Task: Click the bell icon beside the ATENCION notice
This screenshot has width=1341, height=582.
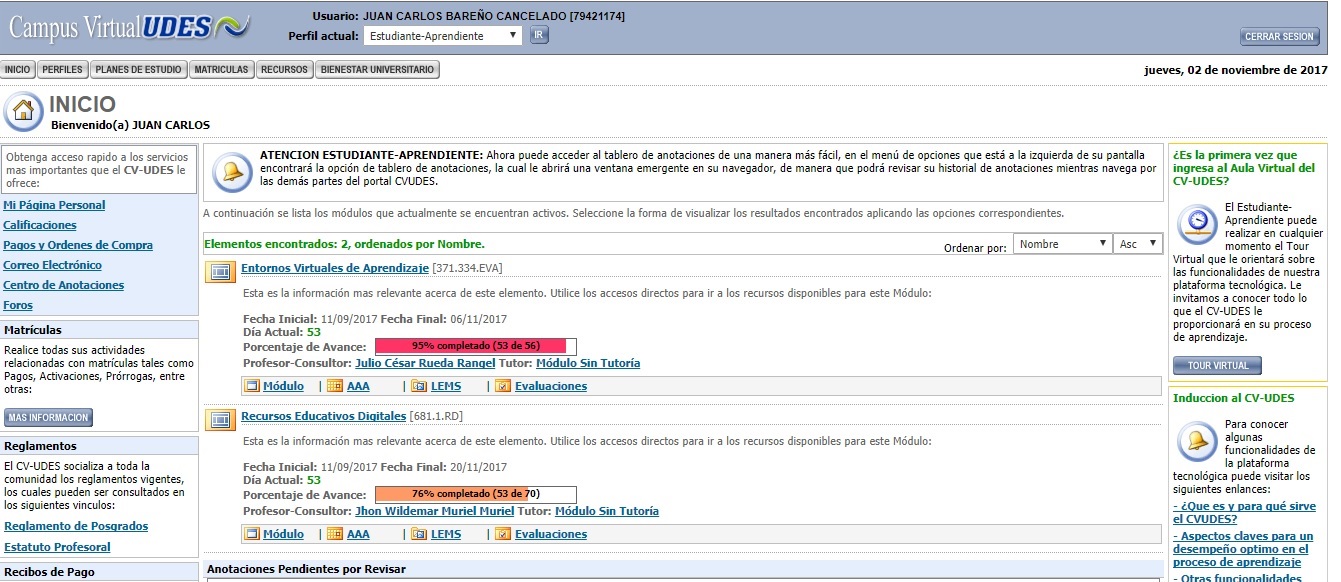Action: click(231, 171)
